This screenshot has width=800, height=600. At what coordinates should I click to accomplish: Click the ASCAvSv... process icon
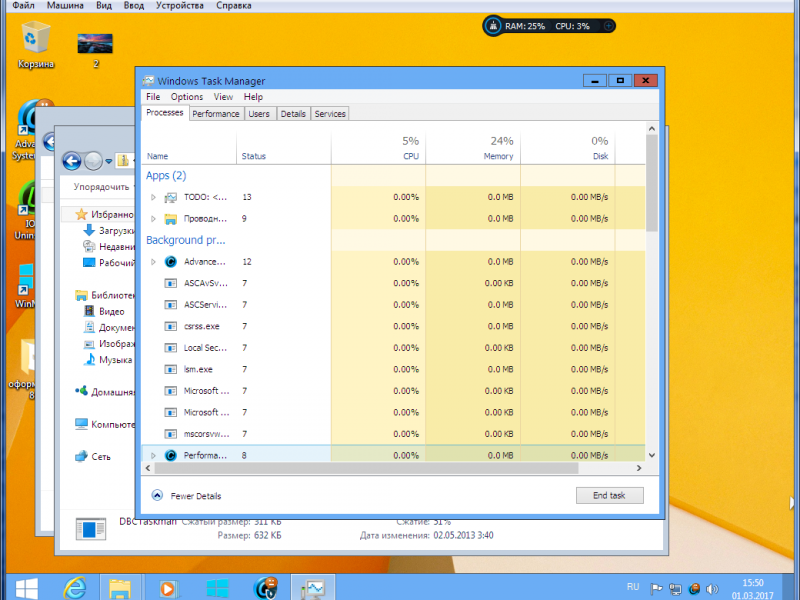(x=170, y=283)
